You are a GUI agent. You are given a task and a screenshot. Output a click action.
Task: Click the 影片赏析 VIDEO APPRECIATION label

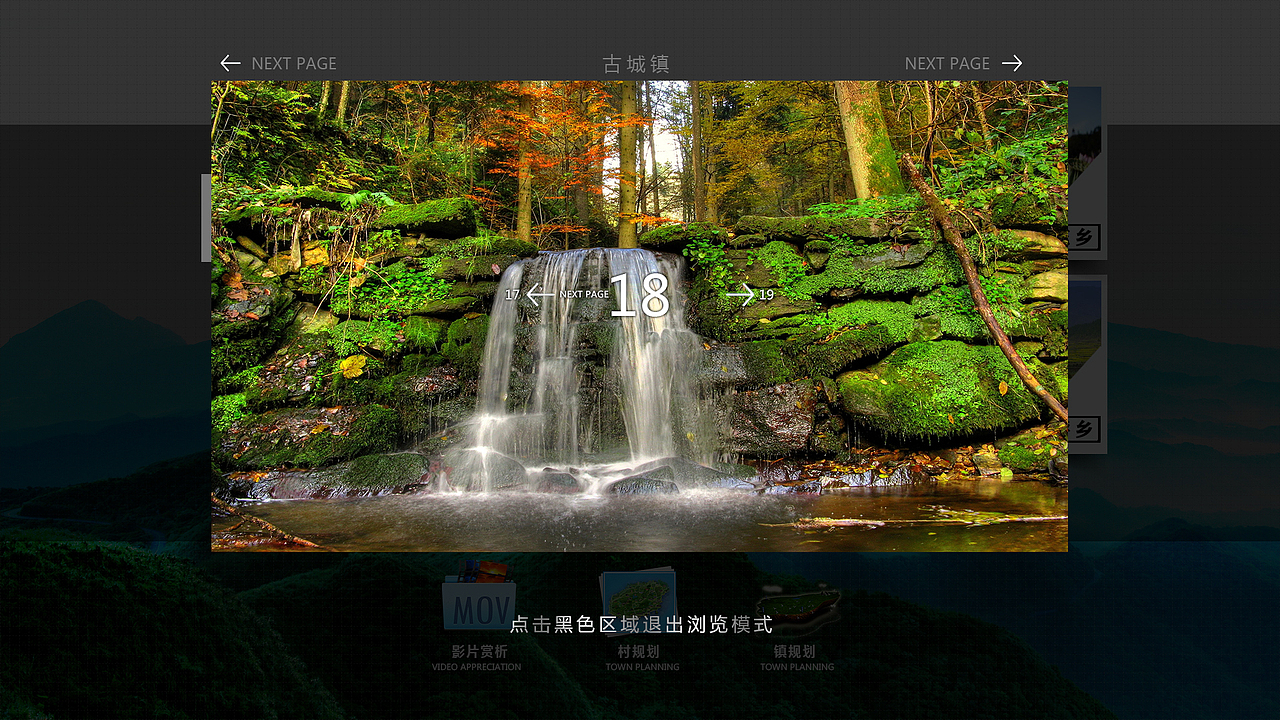[476, 657]
